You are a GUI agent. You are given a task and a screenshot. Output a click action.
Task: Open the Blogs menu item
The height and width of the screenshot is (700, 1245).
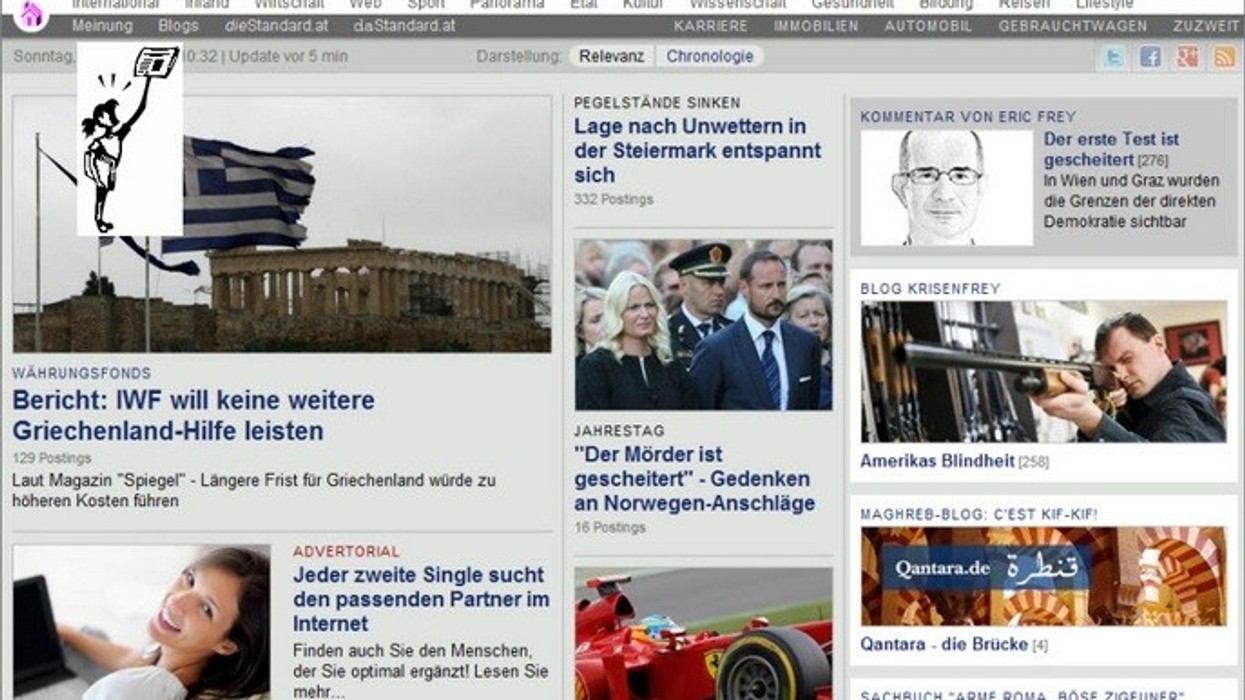pos(178,26)
